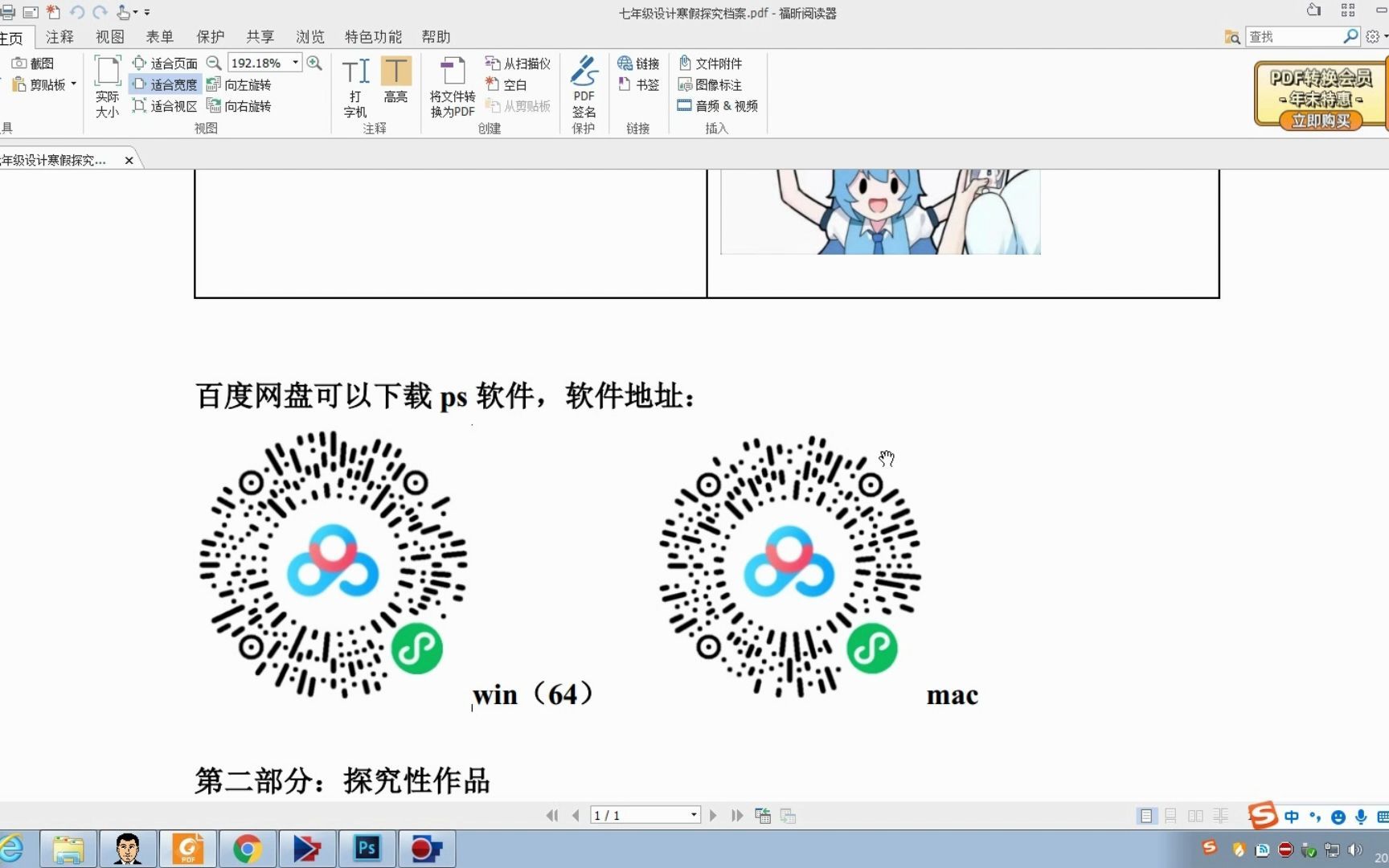Insert an image annotation (图像标注)

tap(711, 84)
